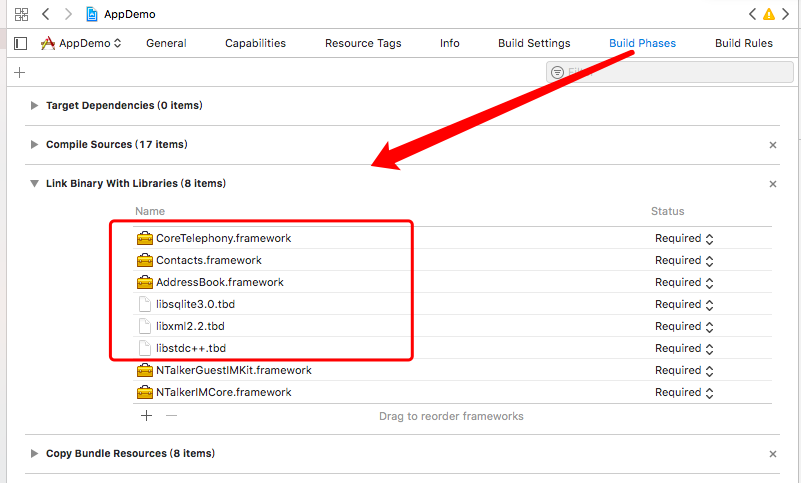This screenshot has width=801, height=483.
Task: Open the Capabilities tab
Action: (x=255, y=43)
